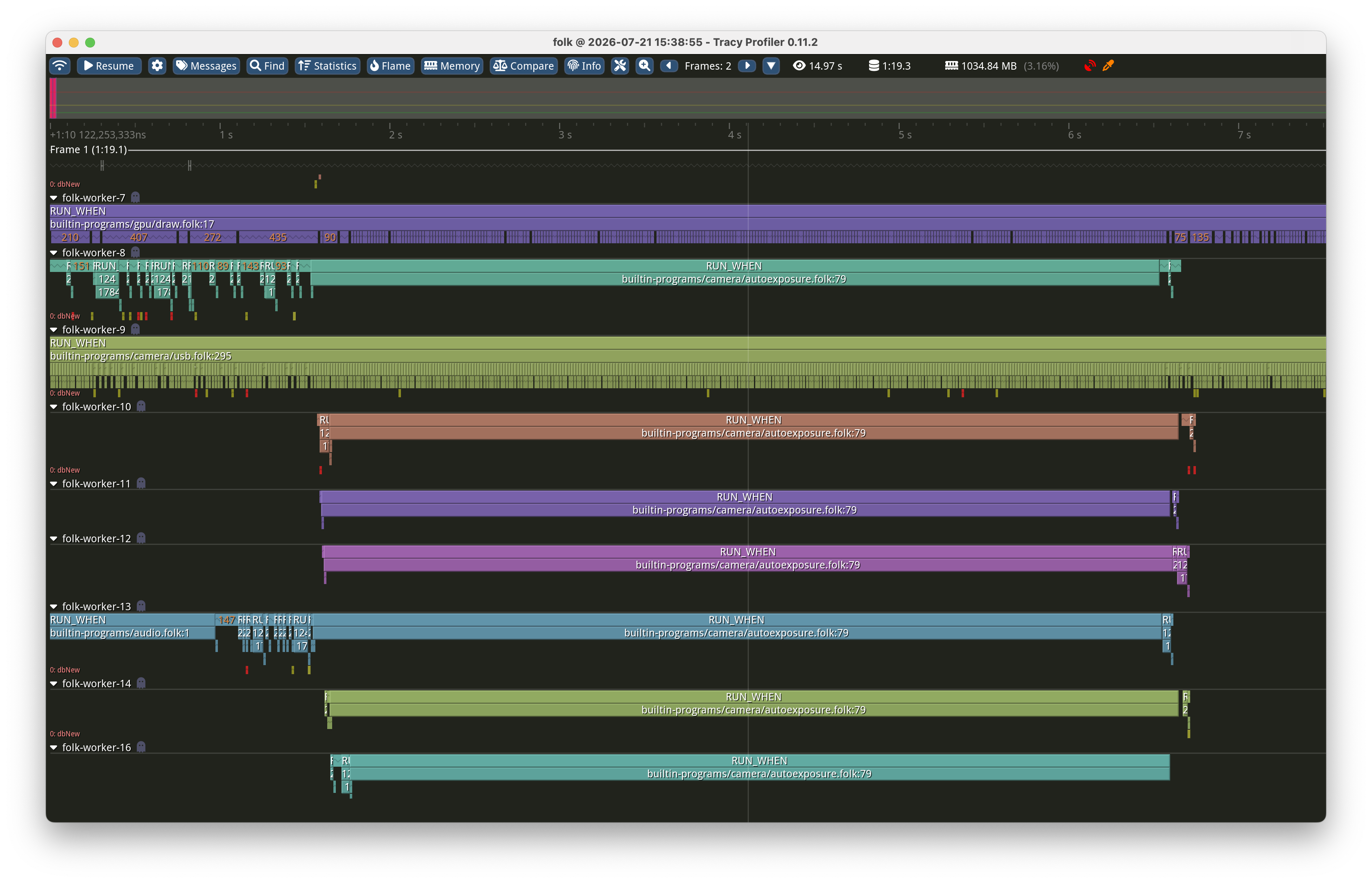Click the orange highlighter pen icon
The image size is (1372, 883).
coord(1108,66)
